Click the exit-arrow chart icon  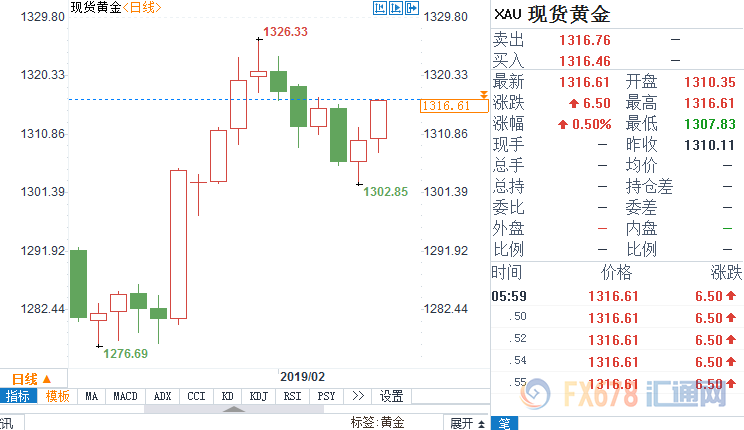[413, 8]
